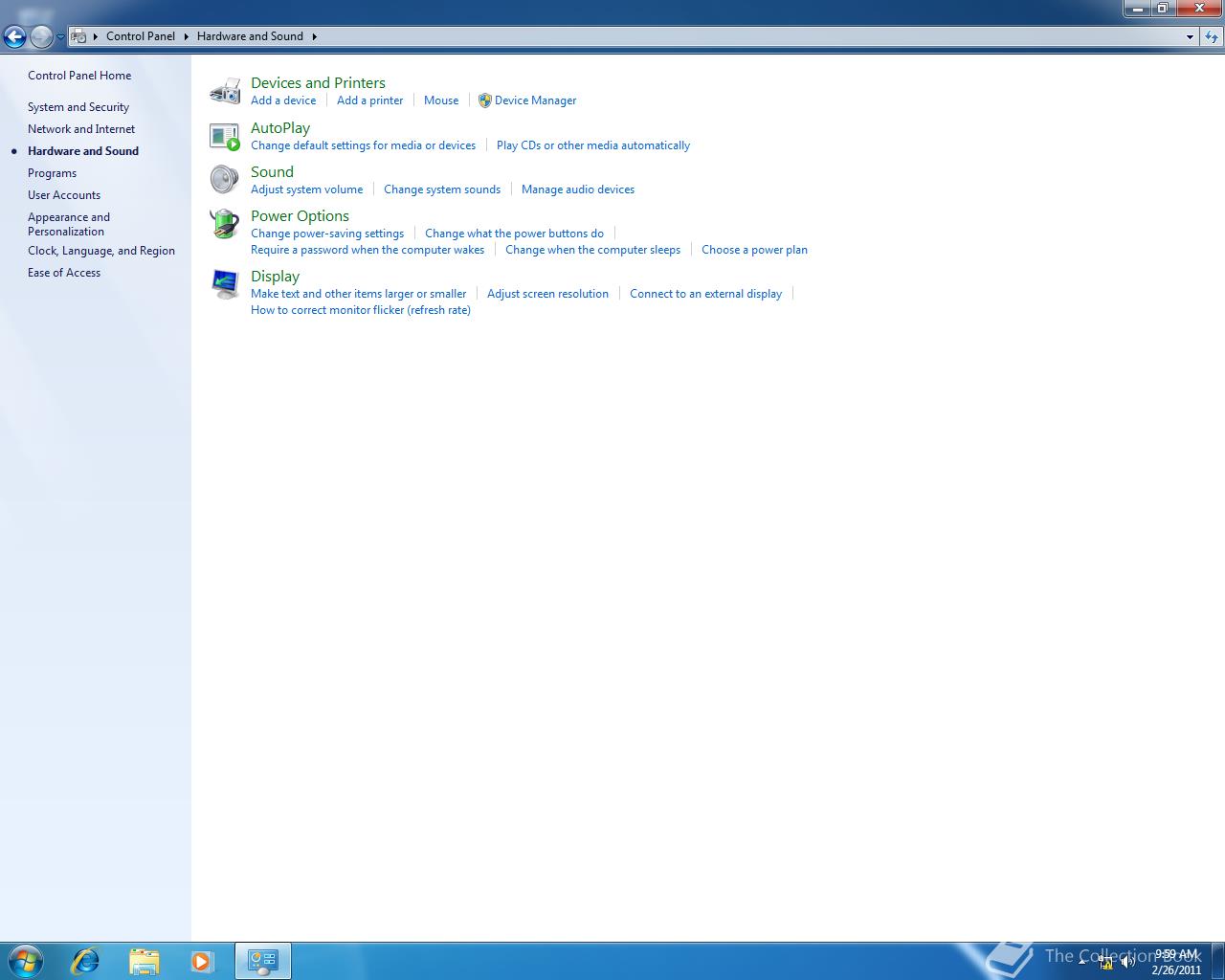Go to System and Security category
Image resolution: width=1225 pixels, height=980 pixels.
(x=78, y=107)
